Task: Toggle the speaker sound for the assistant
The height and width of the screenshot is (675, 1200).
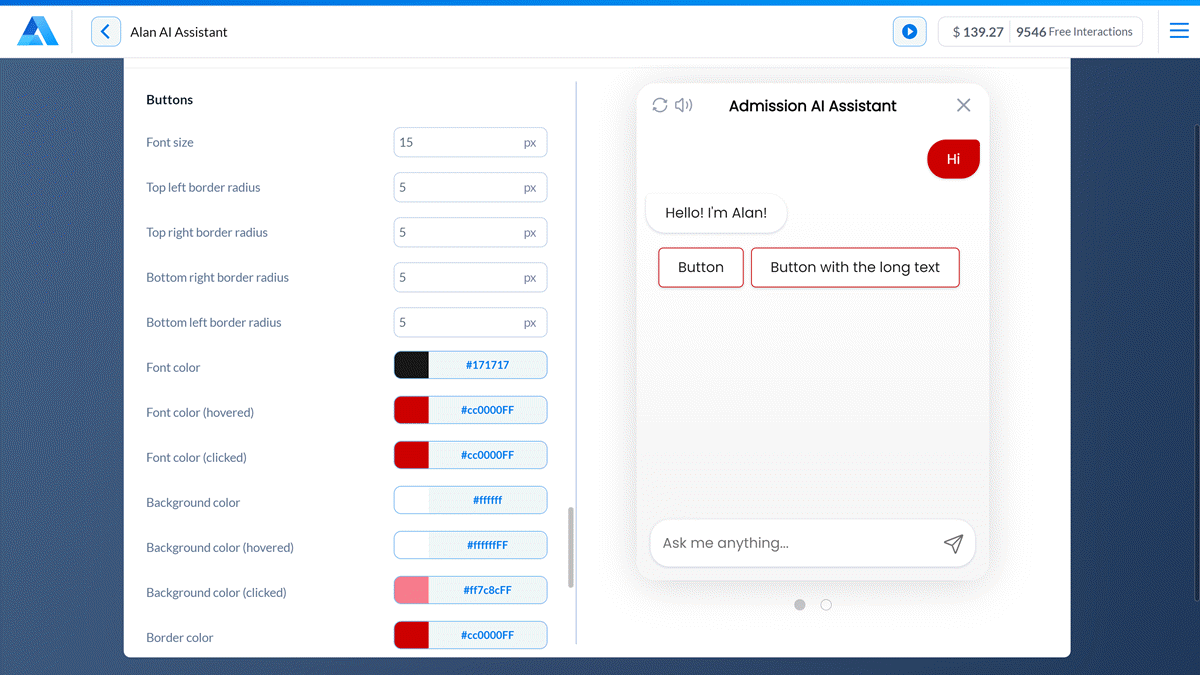Action: 684,105
